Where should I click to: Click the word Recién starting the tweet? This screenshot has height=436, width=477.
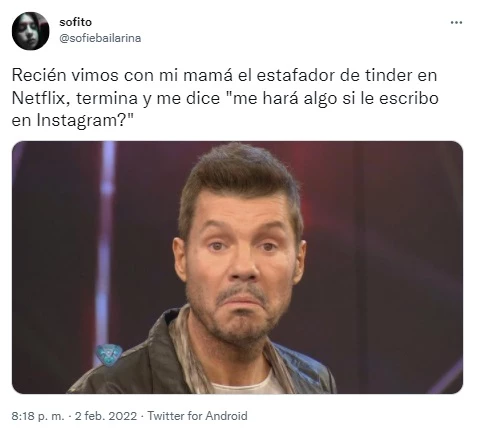point(39,75)
